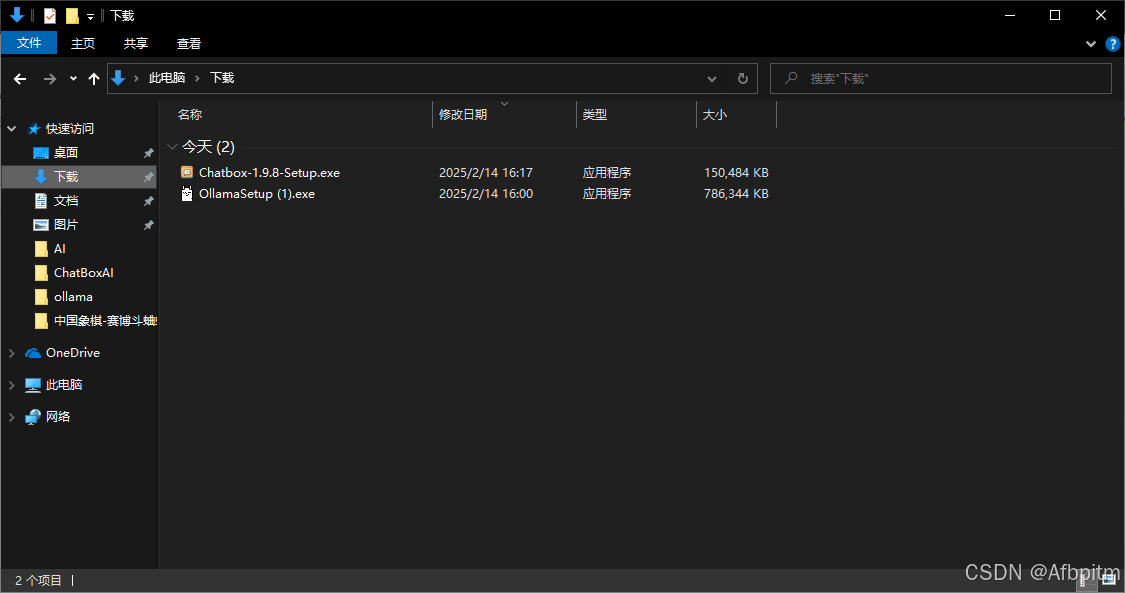Image resolution: width=1125 pixels, height=593 pixels.
Task: Expand the OneDrive tree node
Action: coord(12,353)
